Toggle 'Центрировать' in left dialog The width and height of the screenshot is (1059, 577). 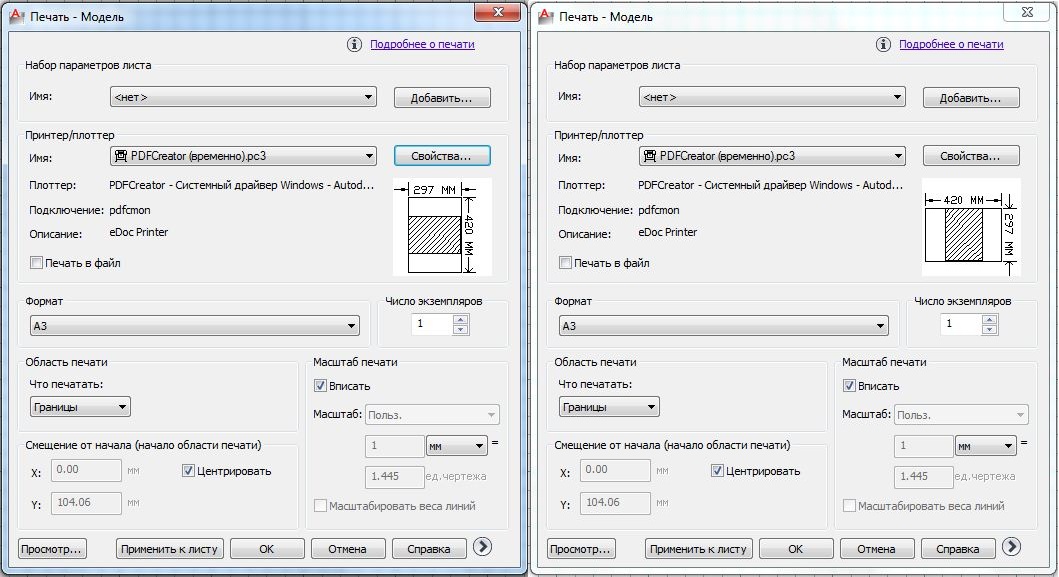click(188, 470)
